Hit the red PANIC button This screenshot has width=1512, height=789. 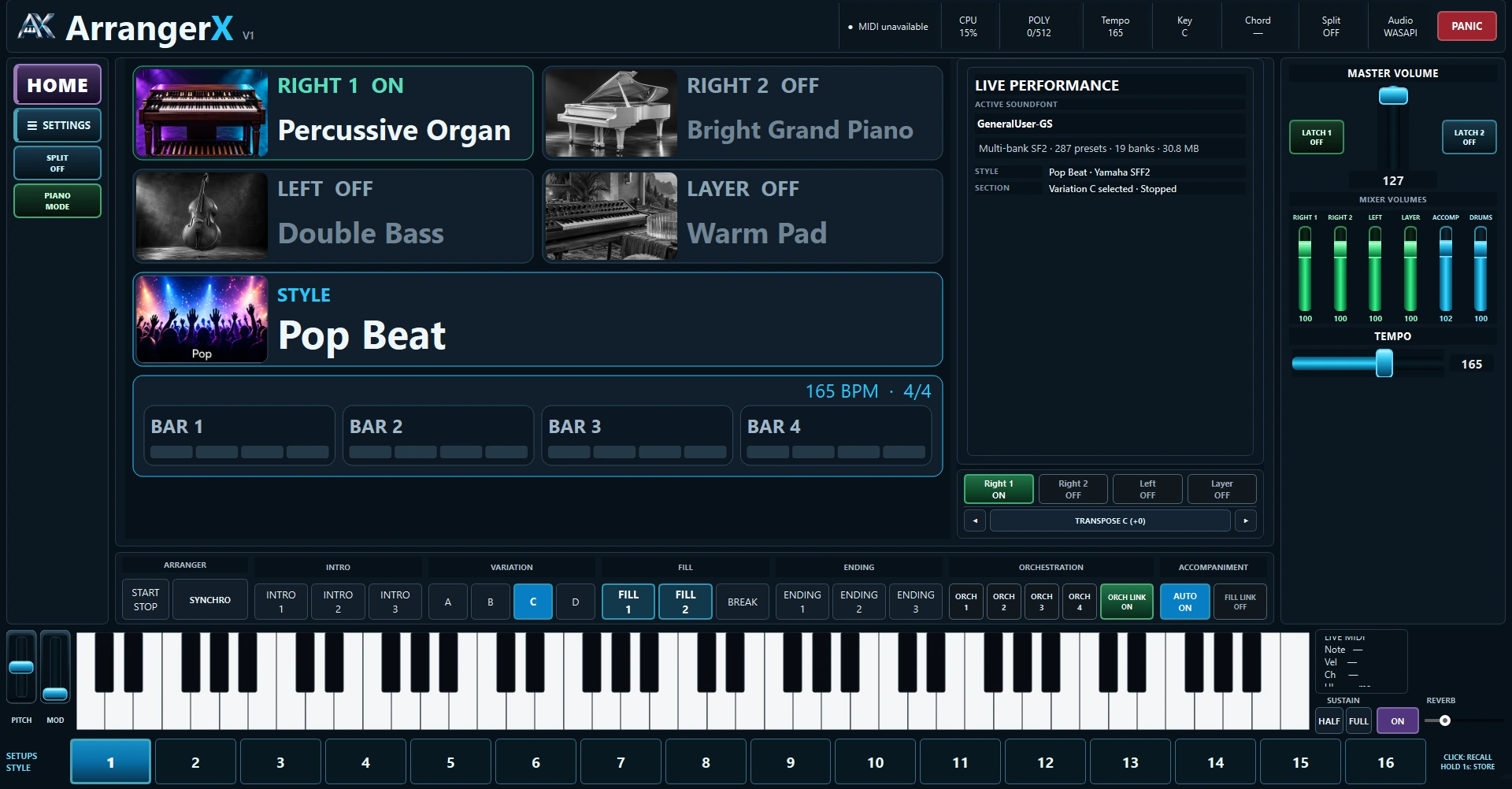click(1467, 26)
